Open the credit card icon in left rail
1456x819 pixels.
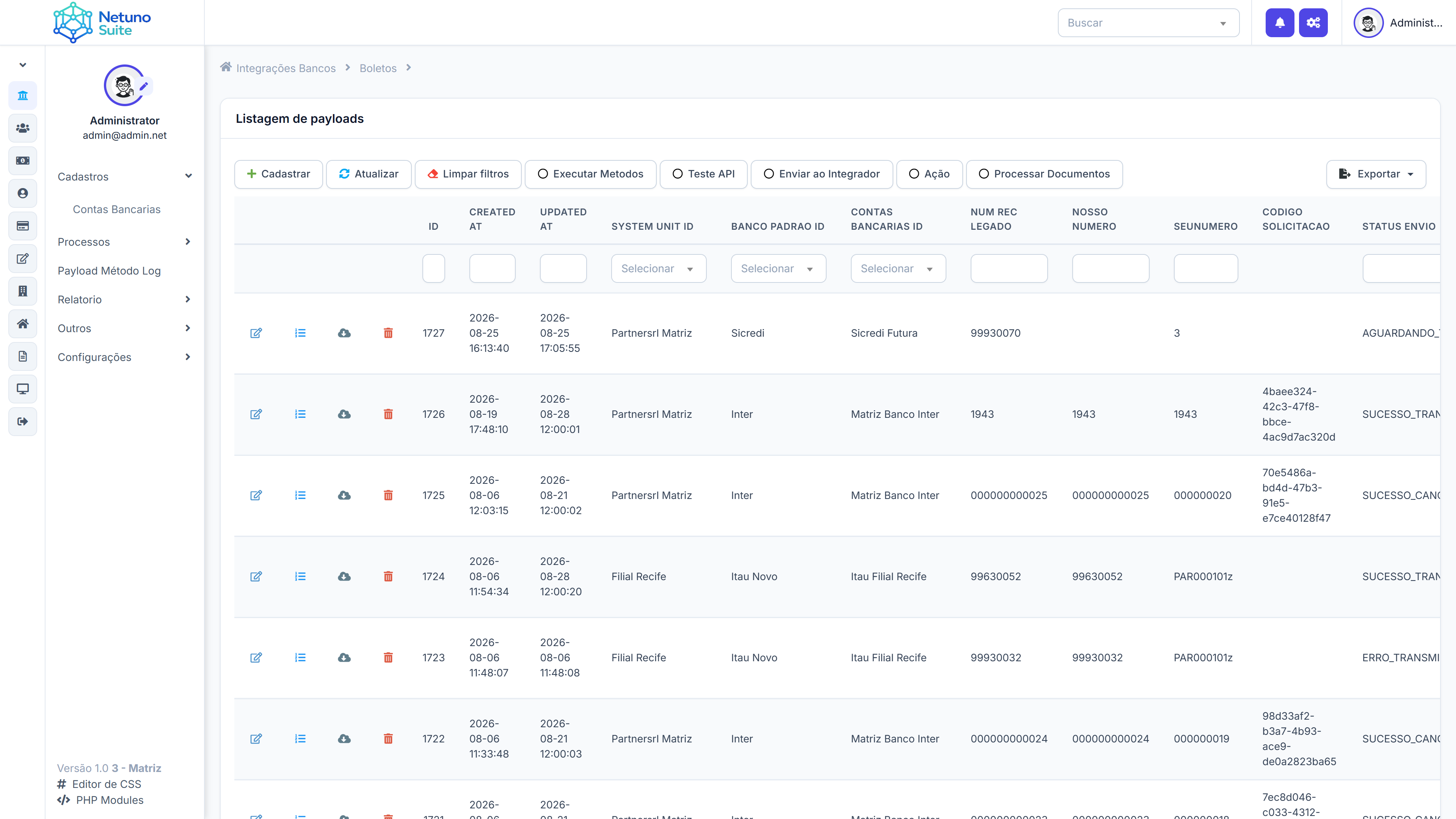23,226
